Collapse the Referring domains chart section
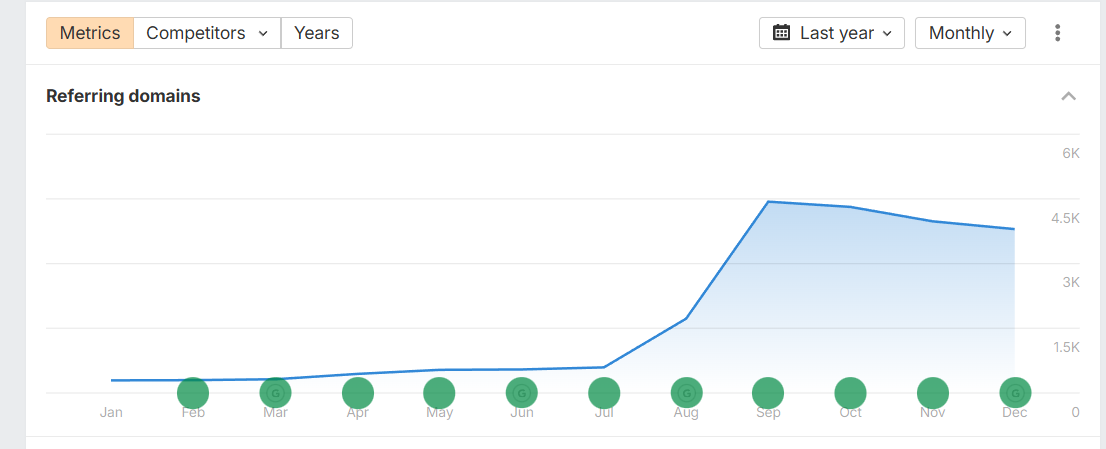 1068,97
